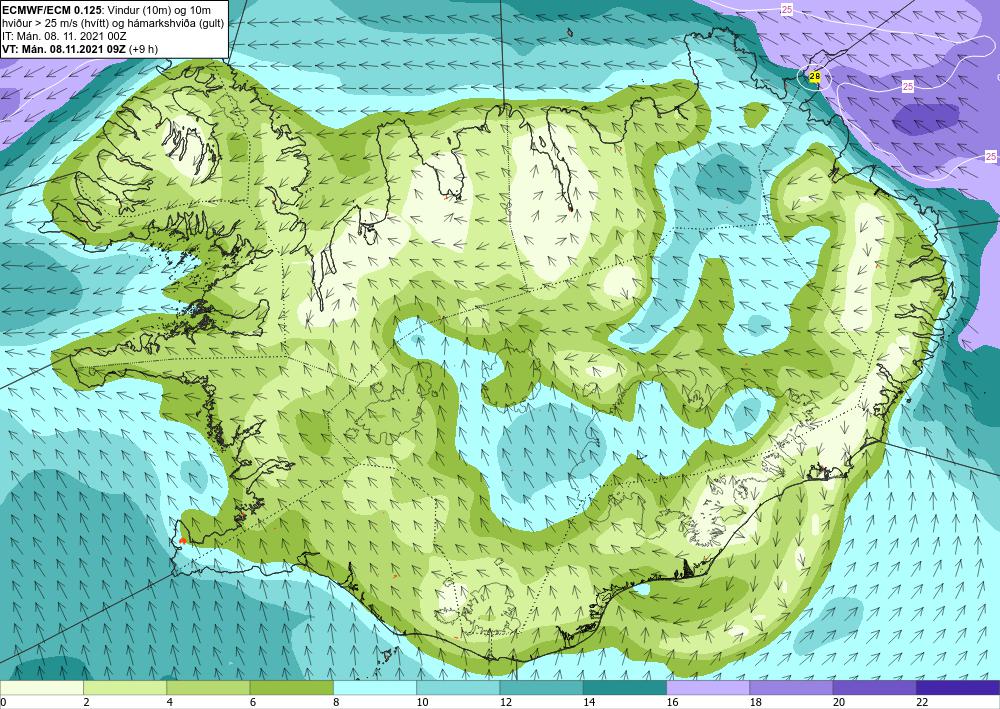Viewport: 1000px width, 709px height.
Task: Select the 4–6 m/s medium green legend swatch
Action: 208,688
